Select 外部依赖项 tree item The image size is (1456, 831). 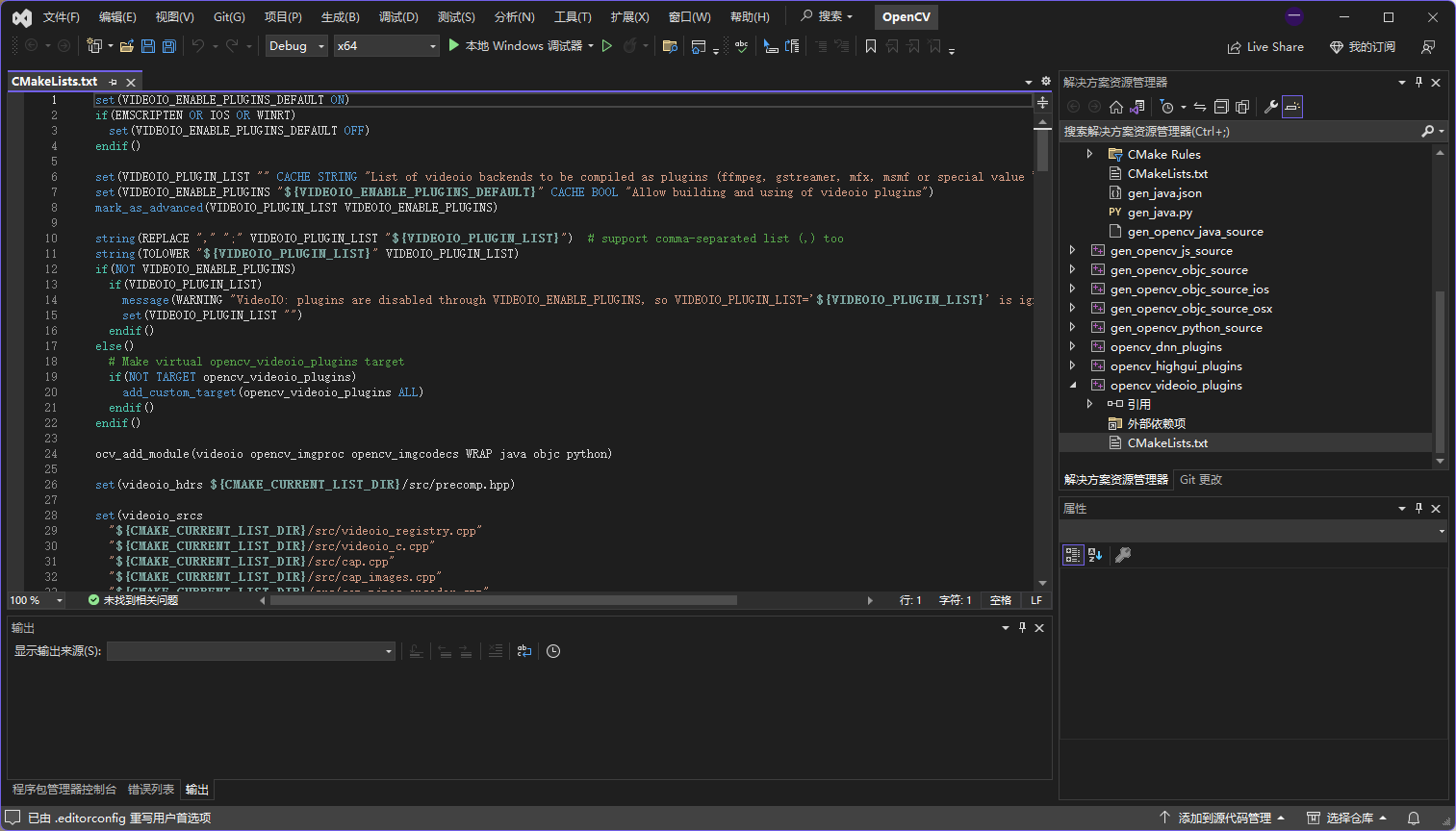pos(1156,423)
